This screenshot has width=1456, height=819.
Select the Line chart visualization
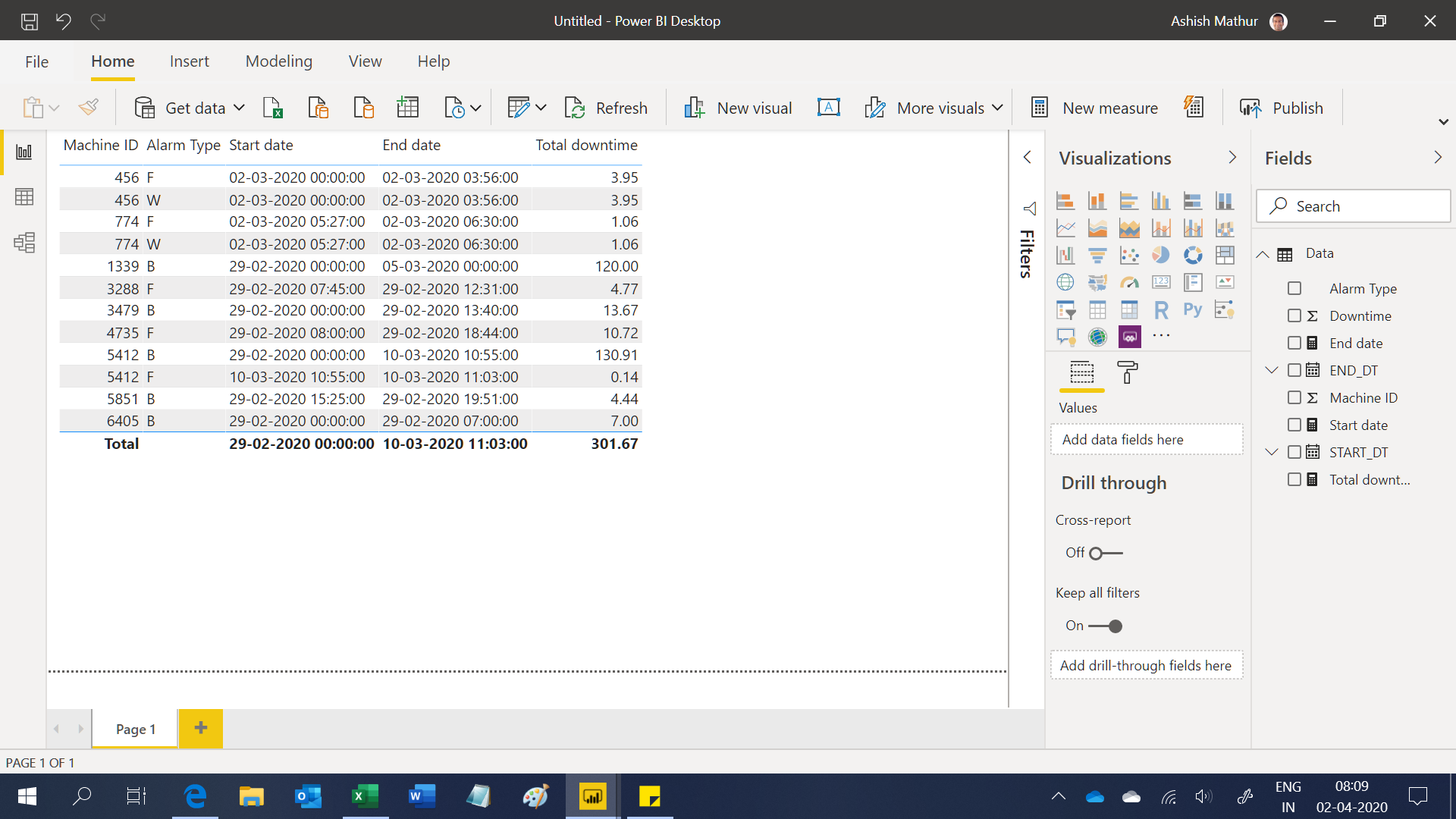(1065, 228)
